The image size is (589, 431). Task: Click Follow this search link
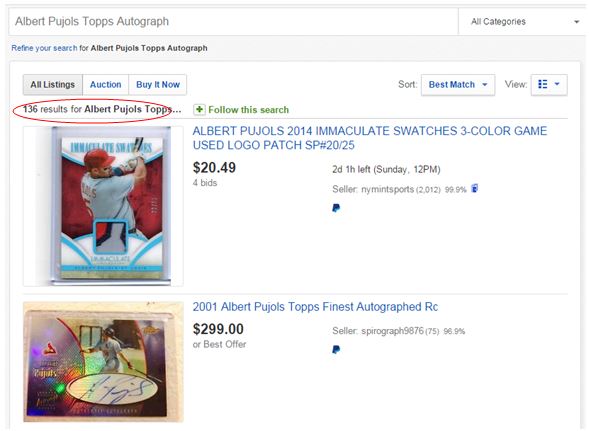248,110
